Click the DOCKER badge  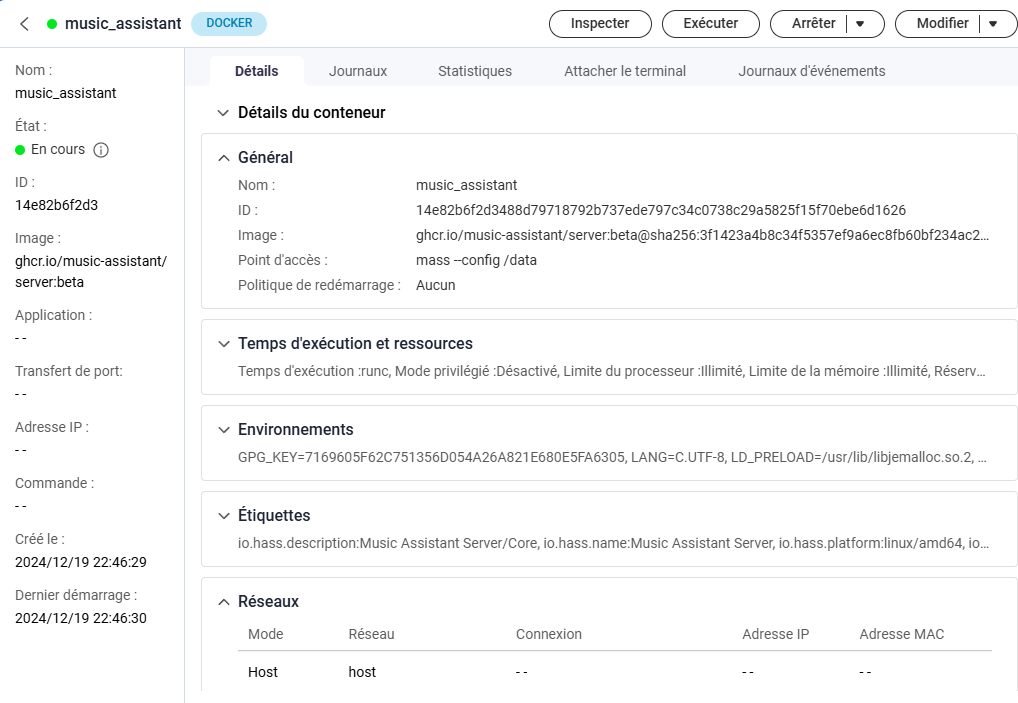tap(229, 23)
